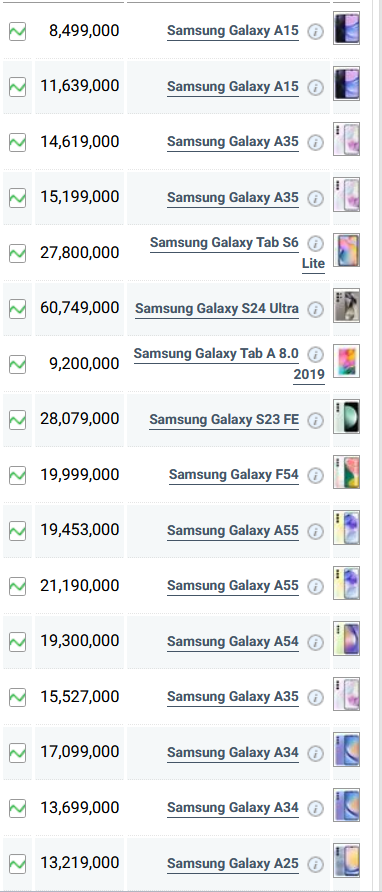Open Samsung Galaxy A25 link

(x=233, y=864)
